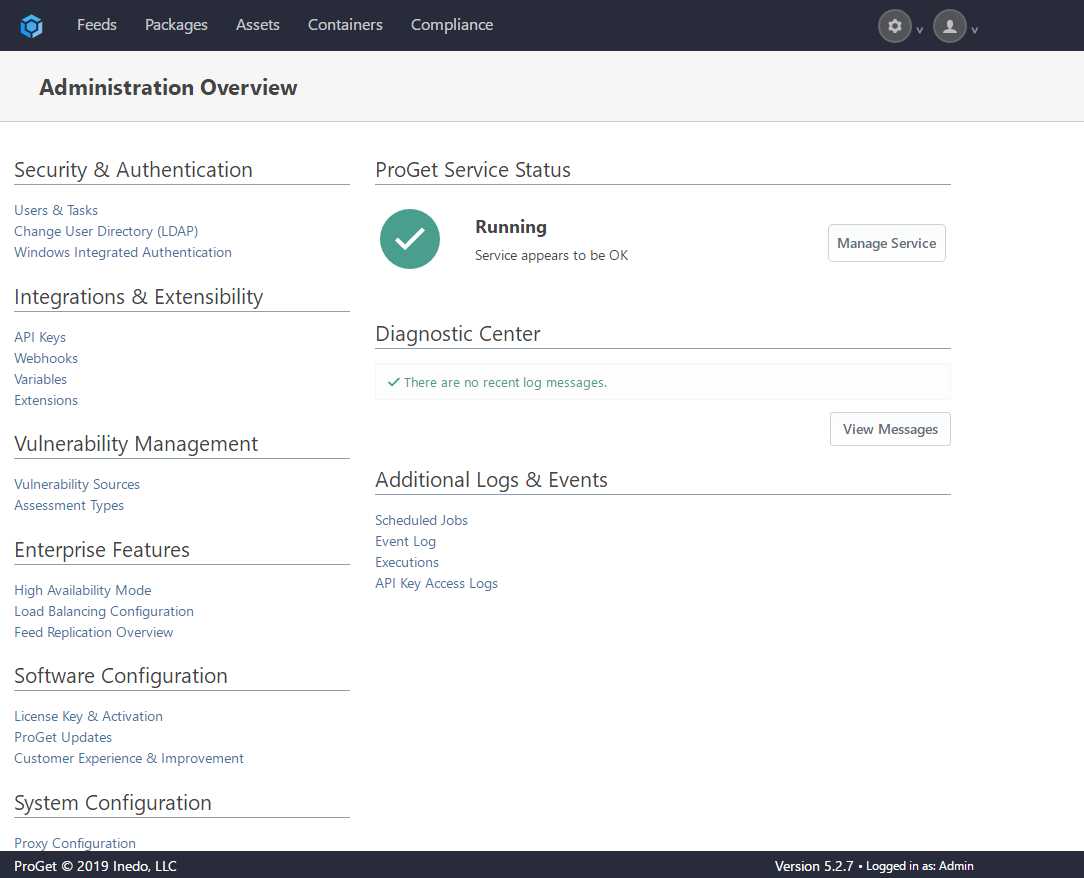Go to API Keys
This screenshot has height=878, width=1084.
40,337
